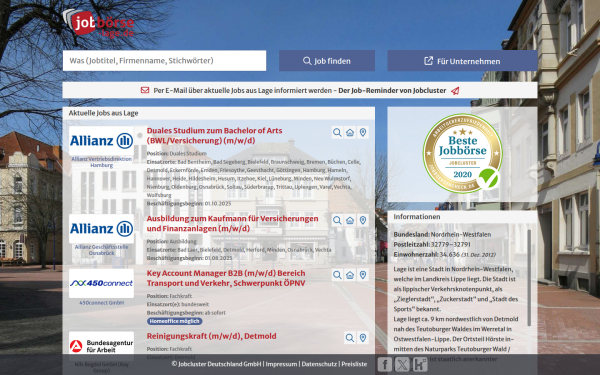This screenshot has width=600, height=375.
Task: Open the third social icon in footer
Action: pos(420,364)
